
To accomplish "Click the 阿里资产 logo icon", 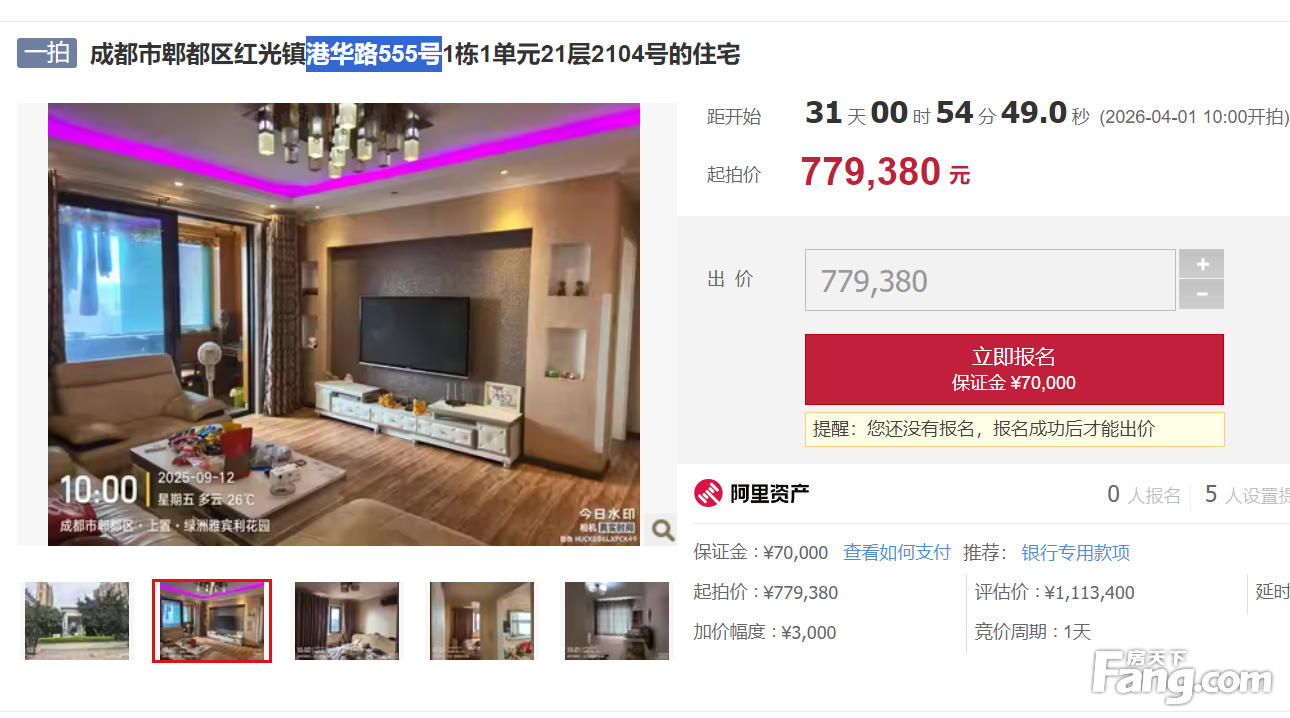I will point(708,493).
